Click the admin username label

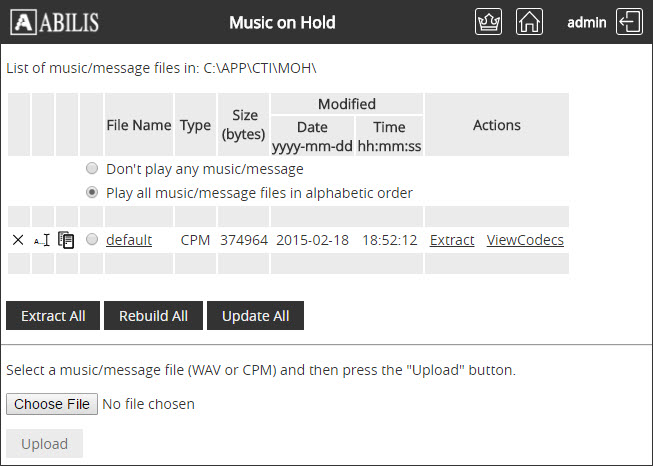coord(587,22)
